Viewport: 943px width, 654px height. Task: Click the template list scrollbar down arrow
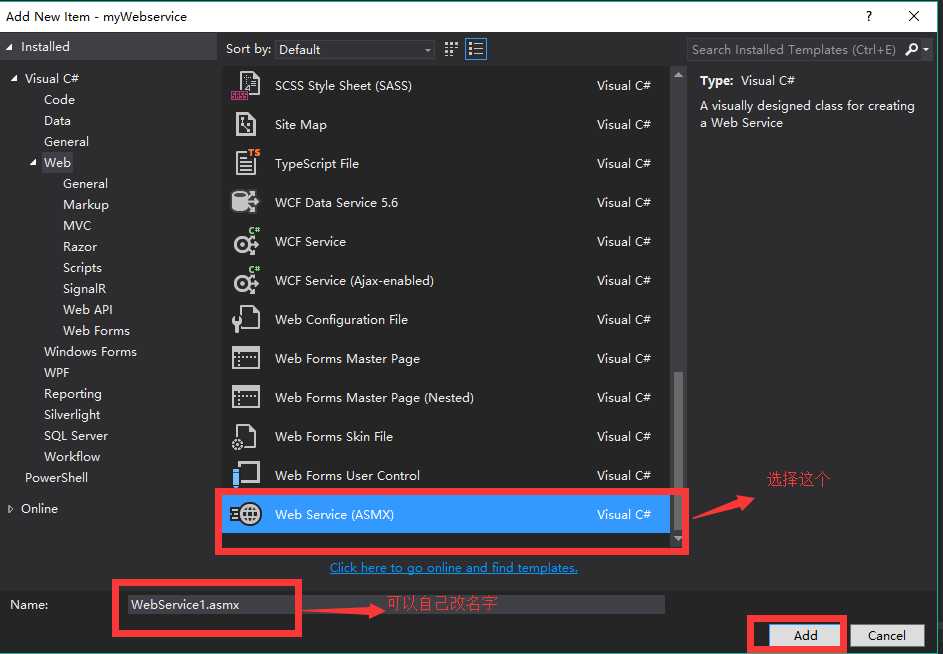[x=678, y=538]
